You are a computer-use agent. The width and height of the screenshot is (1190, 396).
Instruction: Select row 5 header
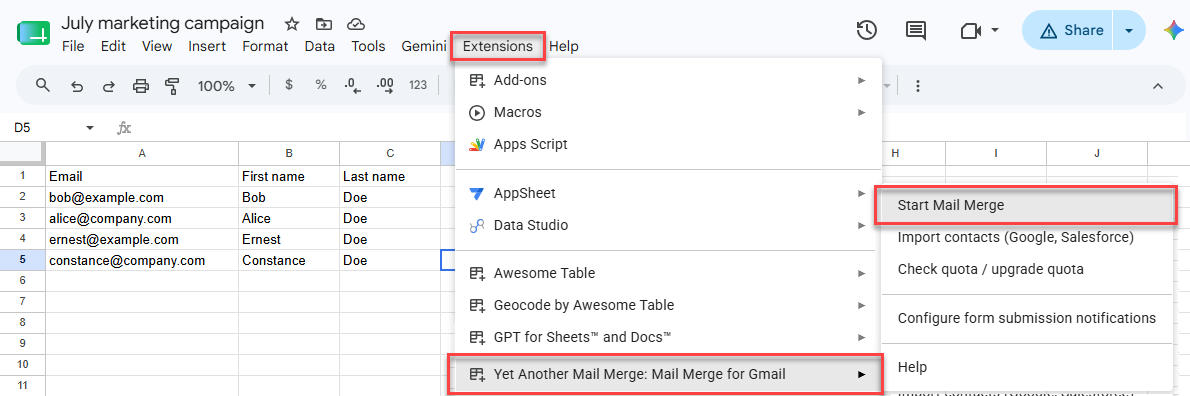(x=23, y=260)
